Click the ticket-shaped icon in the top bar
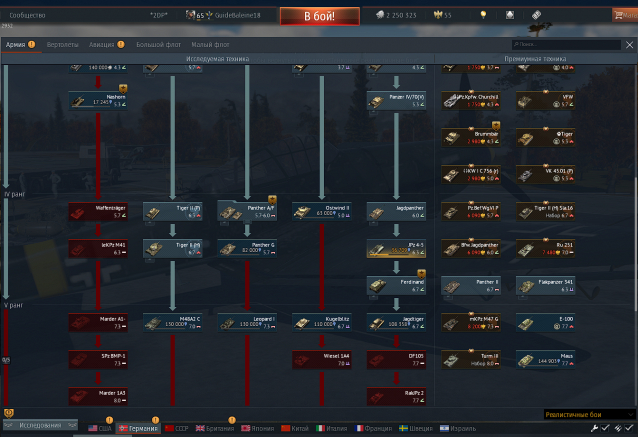The height and width of the screenshot is (437, 638). point(536,15)
